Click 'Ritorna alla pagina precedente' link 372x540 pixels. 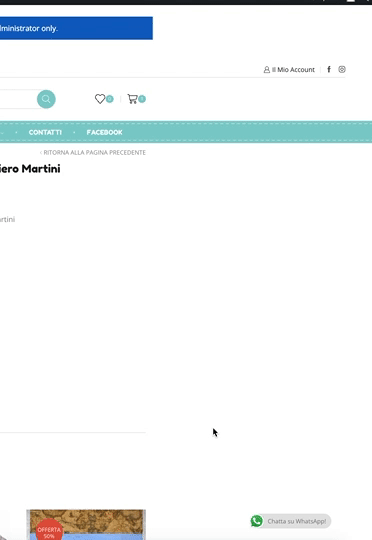93,152
